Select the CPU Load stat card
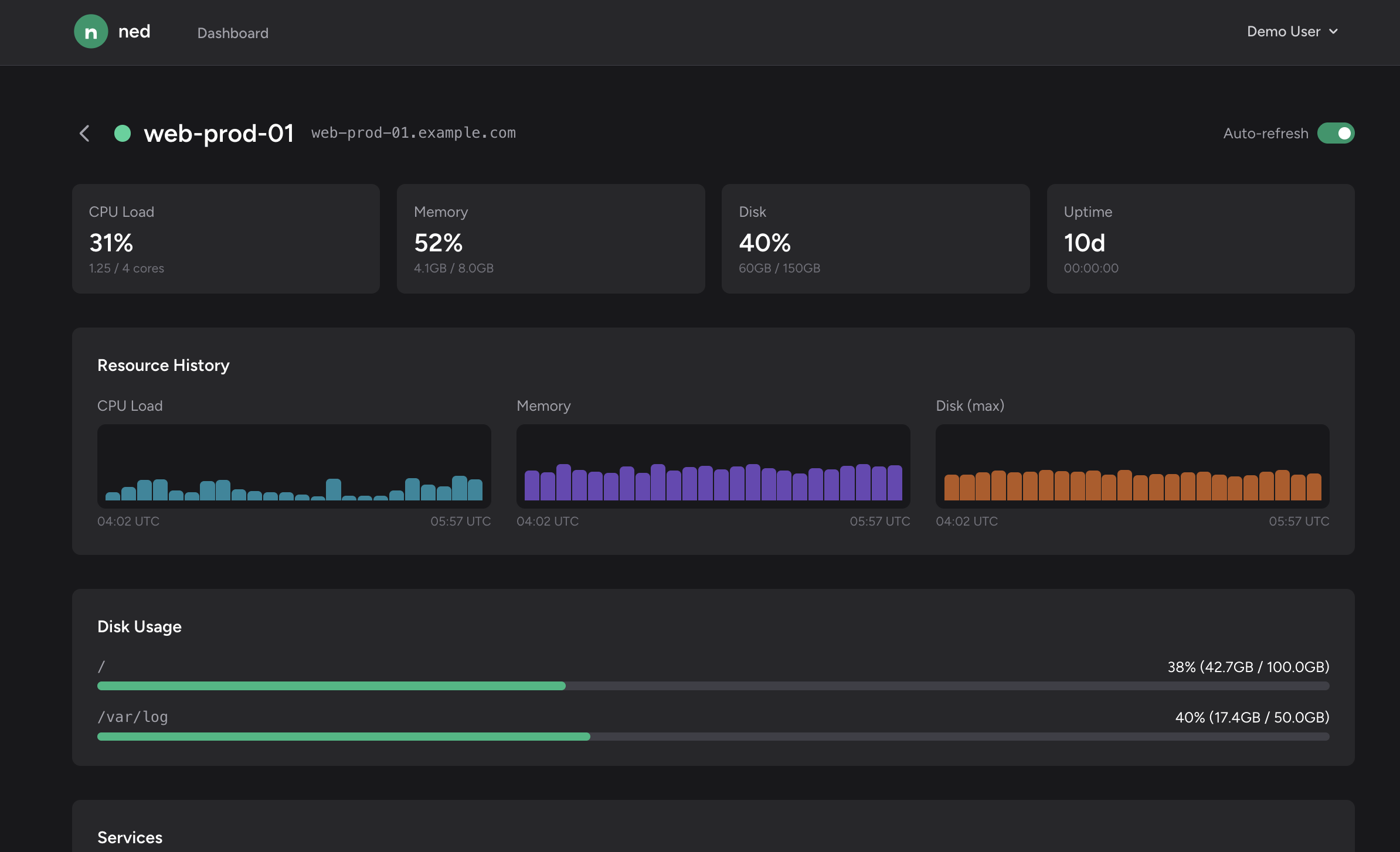 [x=226, y=238]
